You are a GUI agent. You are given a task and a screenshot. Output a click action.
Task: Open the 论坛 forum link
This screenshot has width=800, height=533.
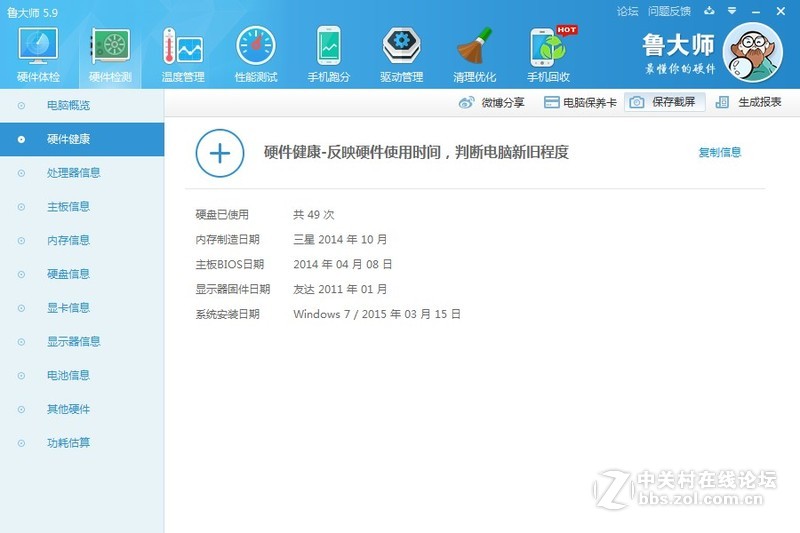tap(628, 11)
